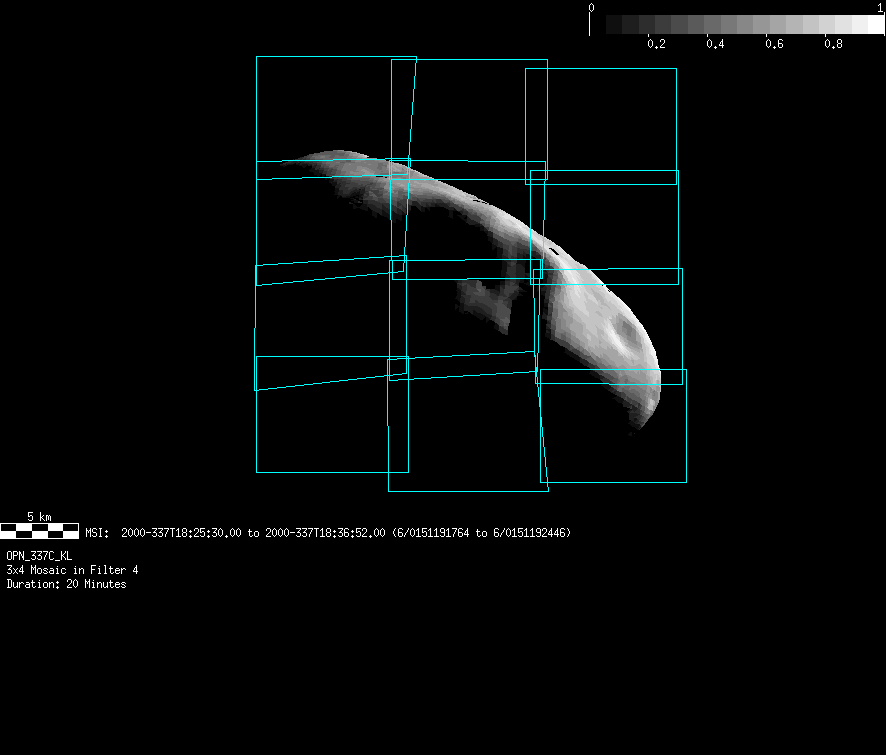
Task: Click the "MSI:" label text
Action: (97, 533)
